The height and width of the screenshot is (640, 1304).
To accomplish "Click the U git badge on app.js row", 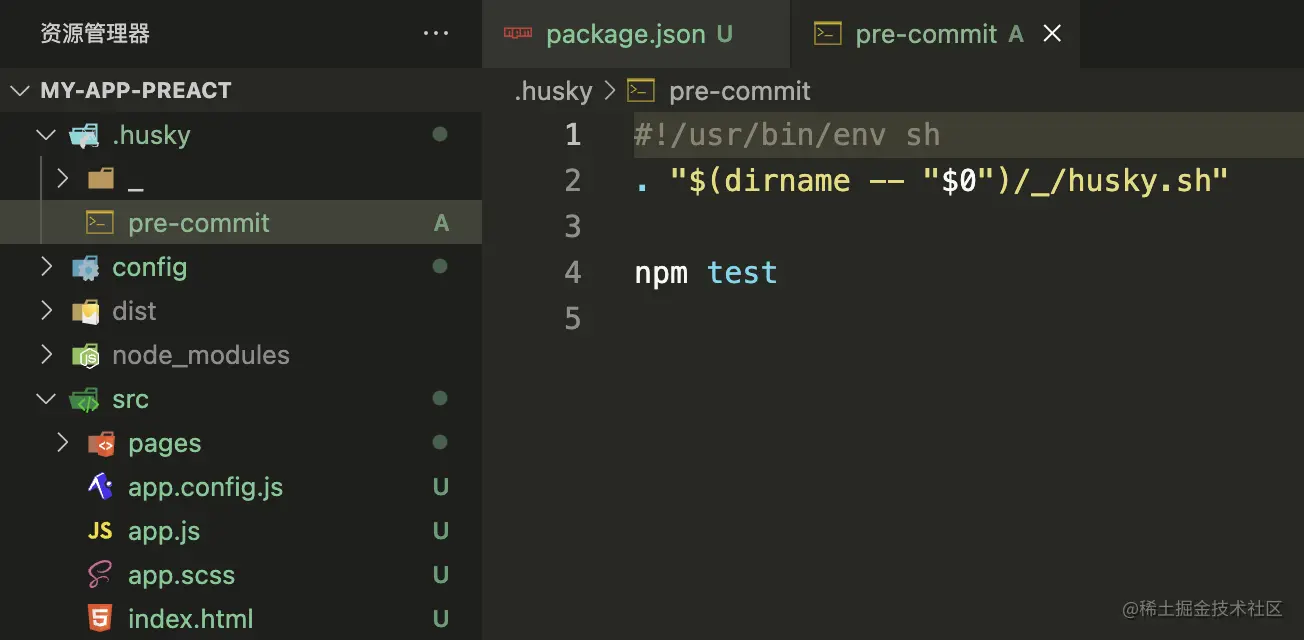I will [441, 531].
